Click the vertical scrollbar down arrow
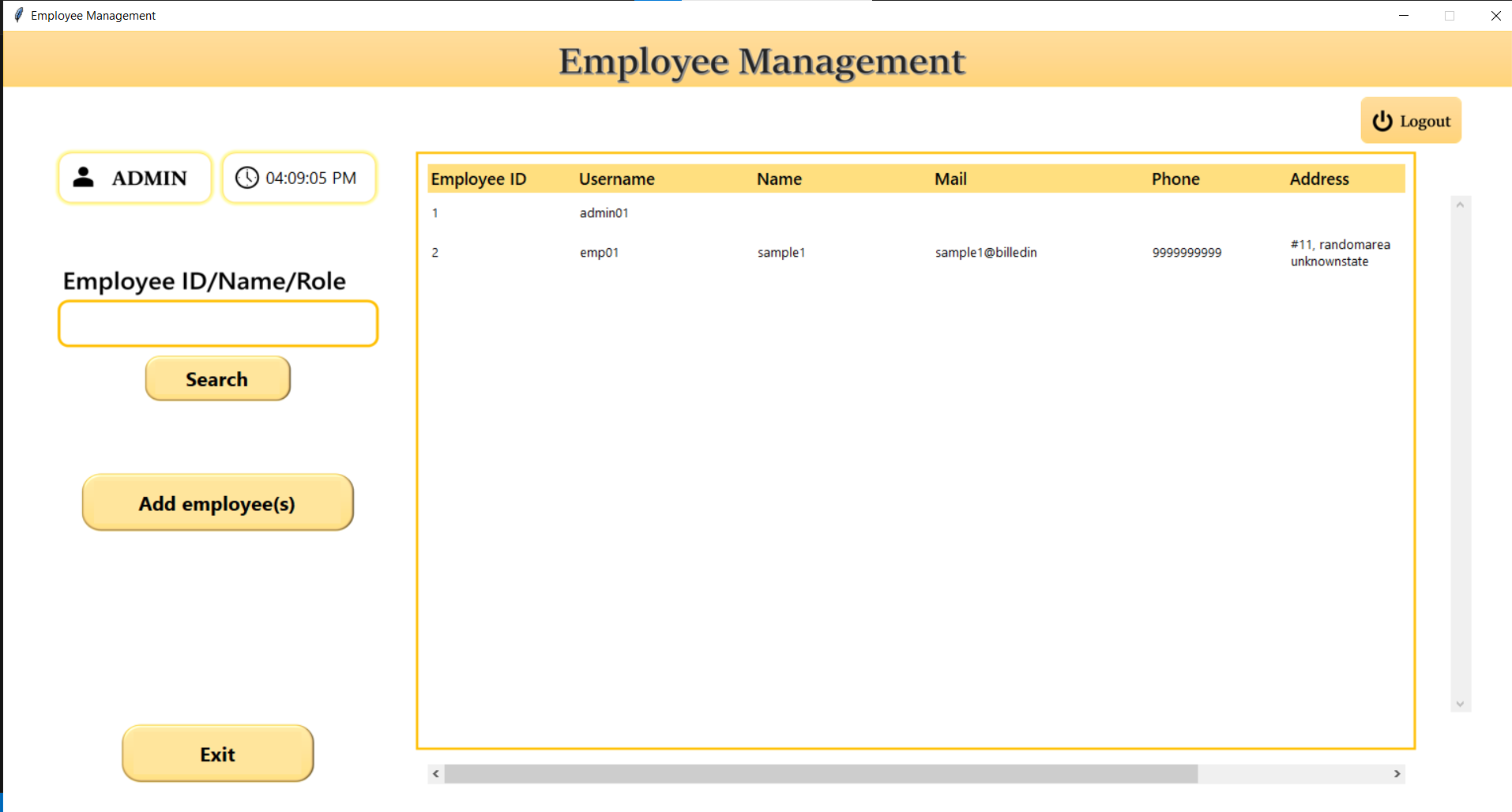The height and width of the screenshot is (812, 1512). pos(1460,704)
